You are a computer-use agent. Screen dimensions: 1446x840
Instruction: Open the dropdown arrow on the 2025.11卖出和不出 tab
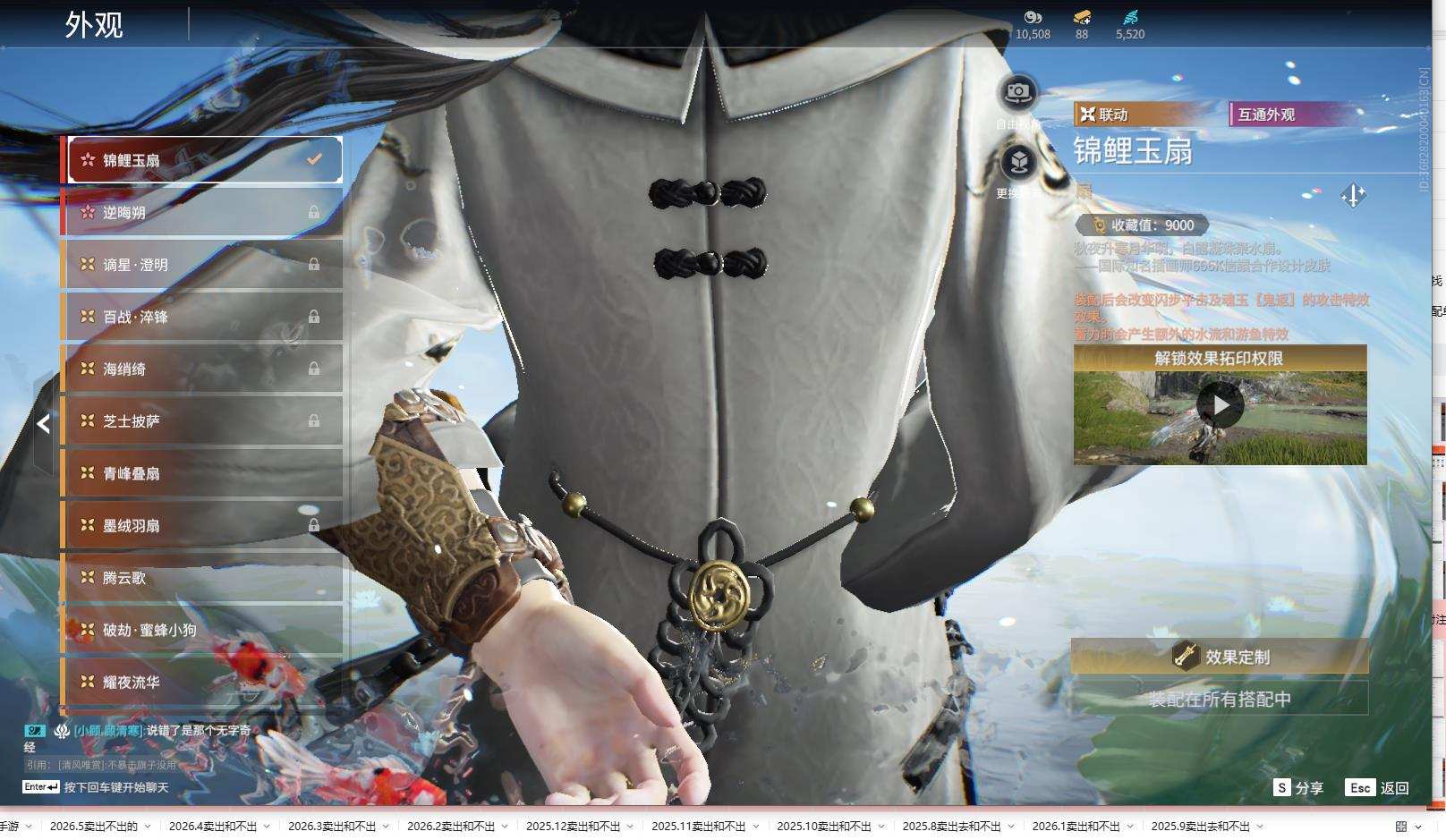[755, 827]
